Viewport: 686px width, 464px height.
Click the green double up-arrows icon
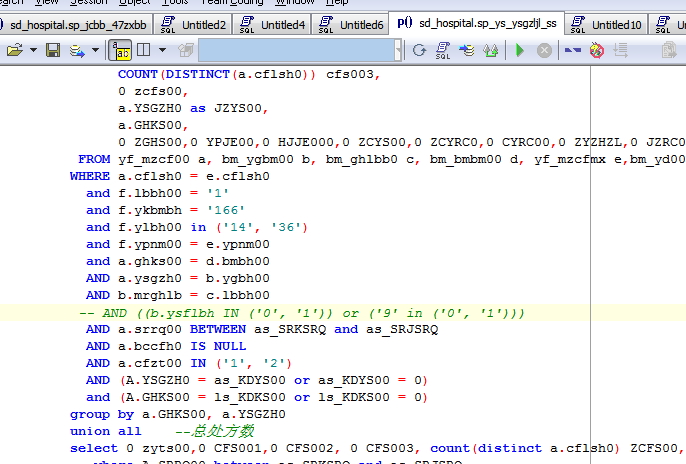click(490, 50)
